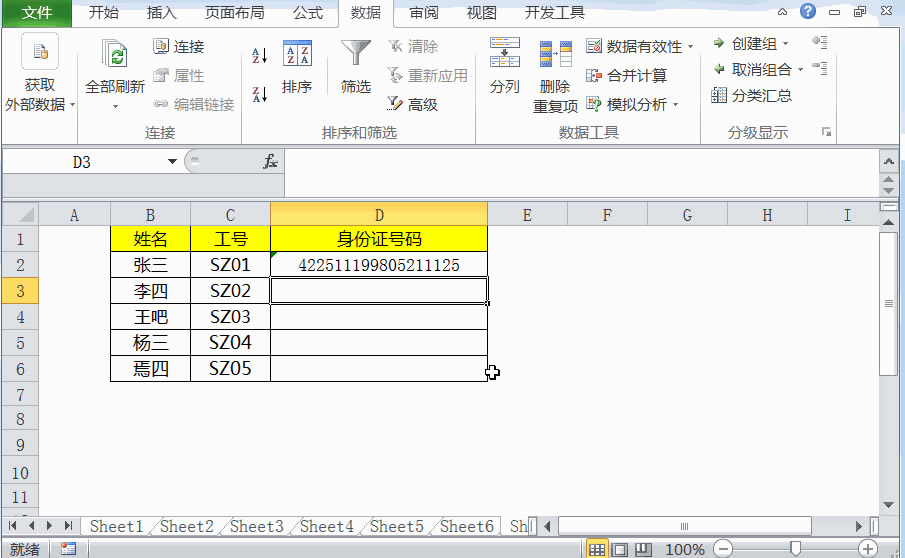
Task: Expand the Name Box dropdown arrow
Action: (172, 162)
